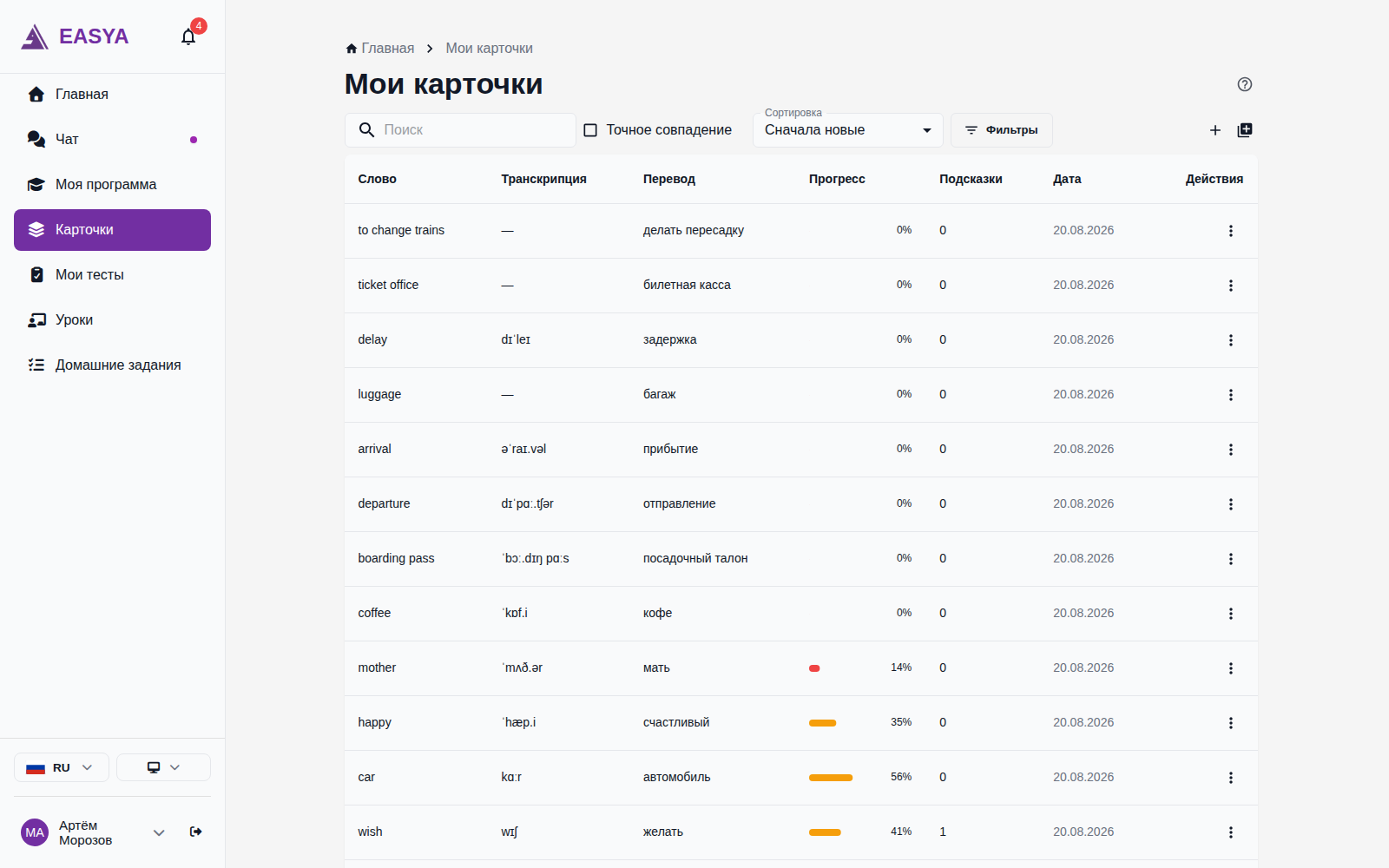Expand the Артём Морозов user menu
Viewport: 1389px width, 868px height.
(159, 832)
